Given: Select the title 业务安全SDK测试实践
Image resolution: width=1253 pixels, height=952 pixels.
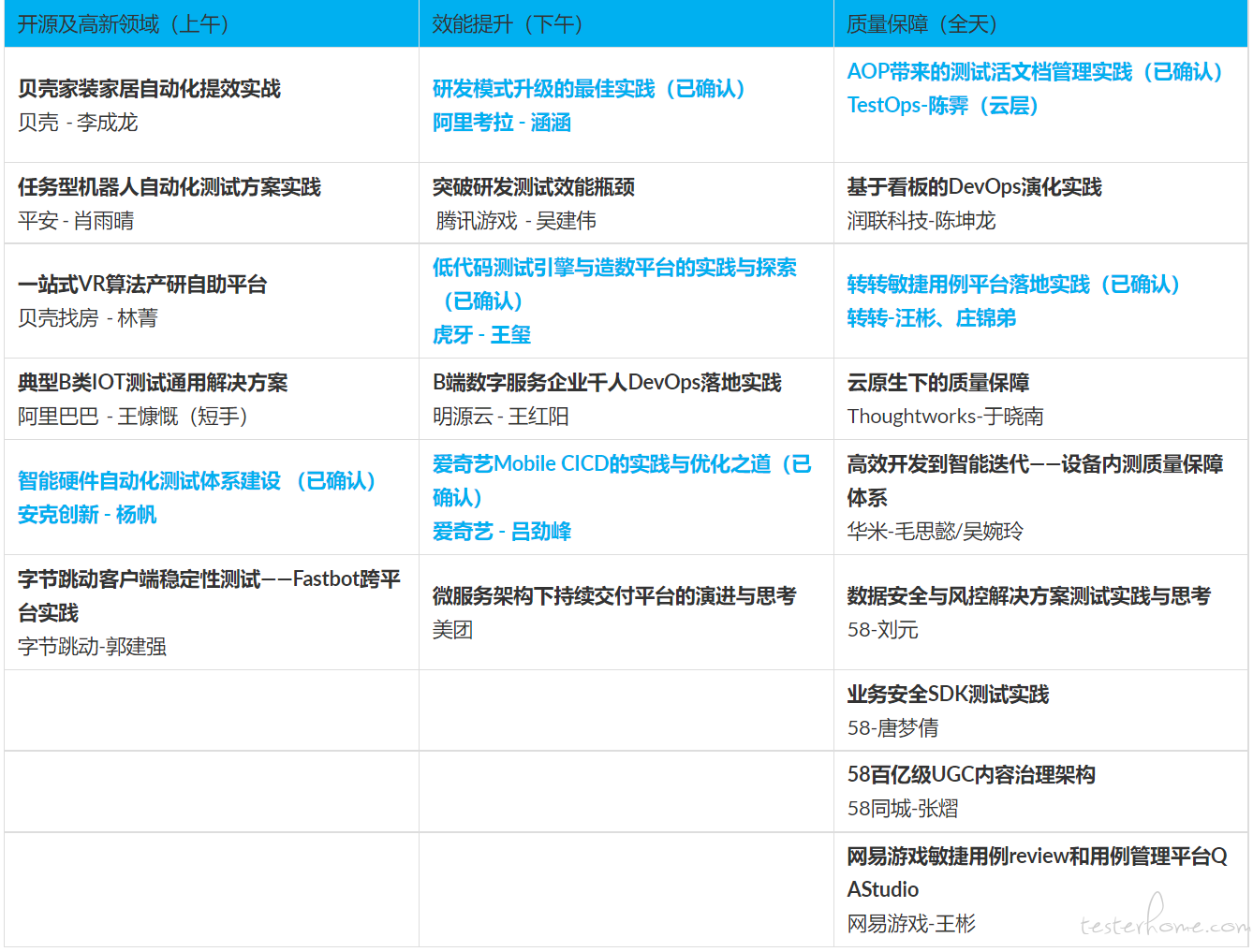Looking at the screenshot, I should 948,695.
